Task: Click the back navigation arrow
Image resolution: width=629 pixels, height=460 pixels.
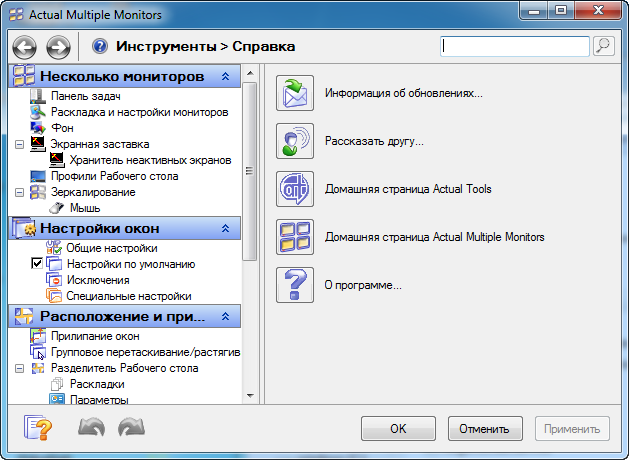Action: [25, 47]
